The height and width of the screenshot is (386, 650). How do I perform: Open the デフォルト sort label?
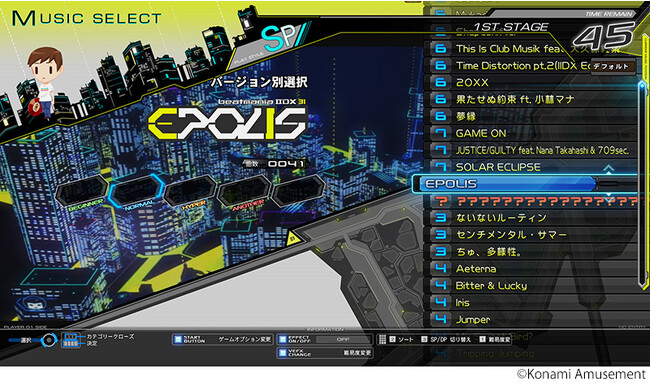(613, 67)
